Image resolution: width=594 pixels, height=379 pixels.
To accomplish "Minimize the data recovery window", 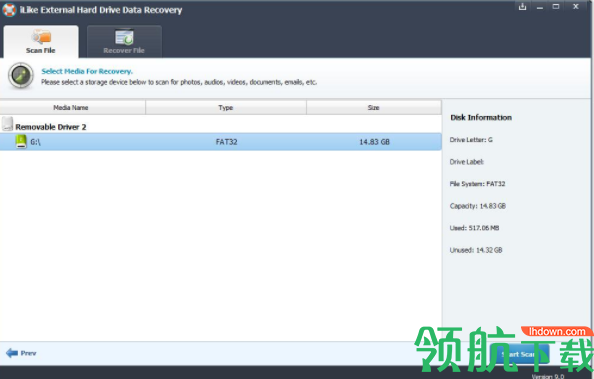I will (x=539, y=7).
